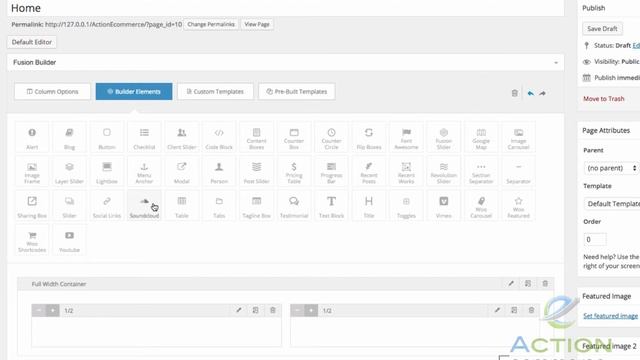Add the Recent Works element
This screenshot has width=640, height=360.
click(x=407, y=172)
